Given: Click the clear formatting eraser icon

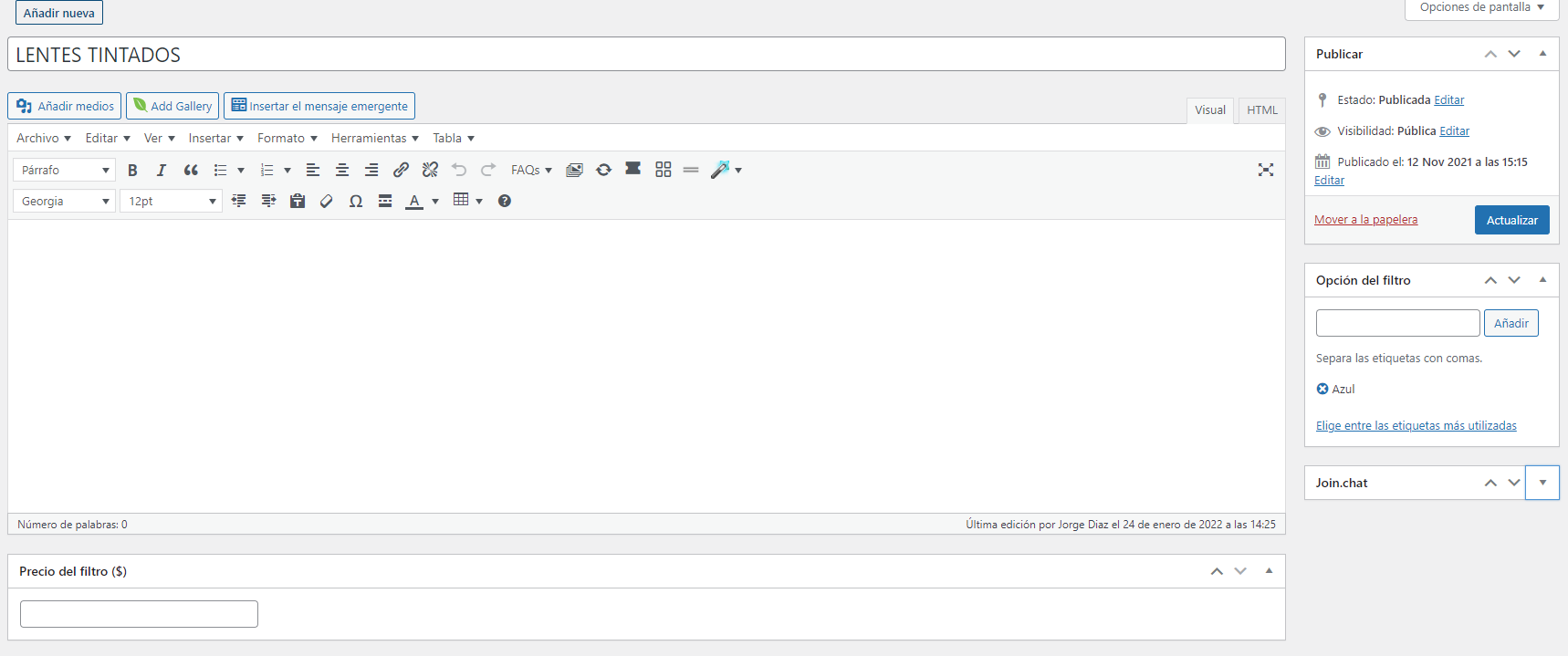Looking at the screenshot, I should 327,201.
